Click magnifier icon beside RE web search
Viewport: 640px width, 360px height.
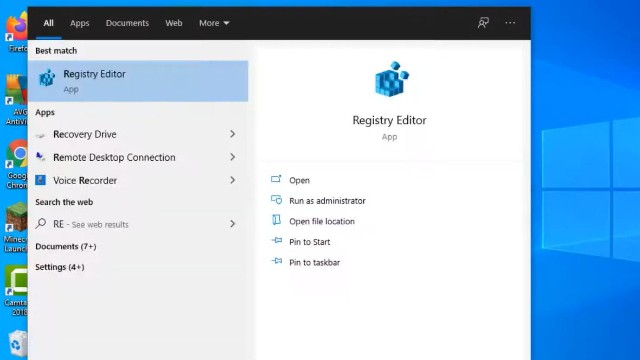40,223
